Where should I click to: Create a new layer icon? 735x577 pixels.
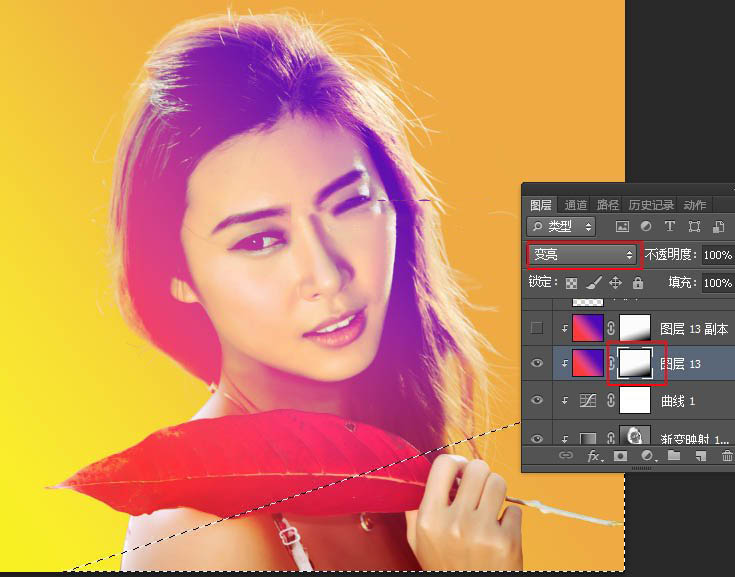(700, 456)
